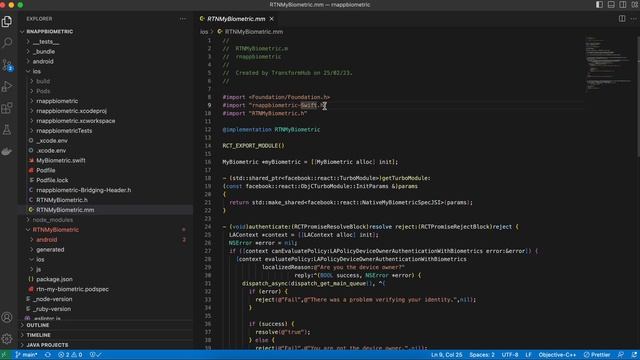
Task: Open Run and Debug view
Action: (x=7, y=86)
